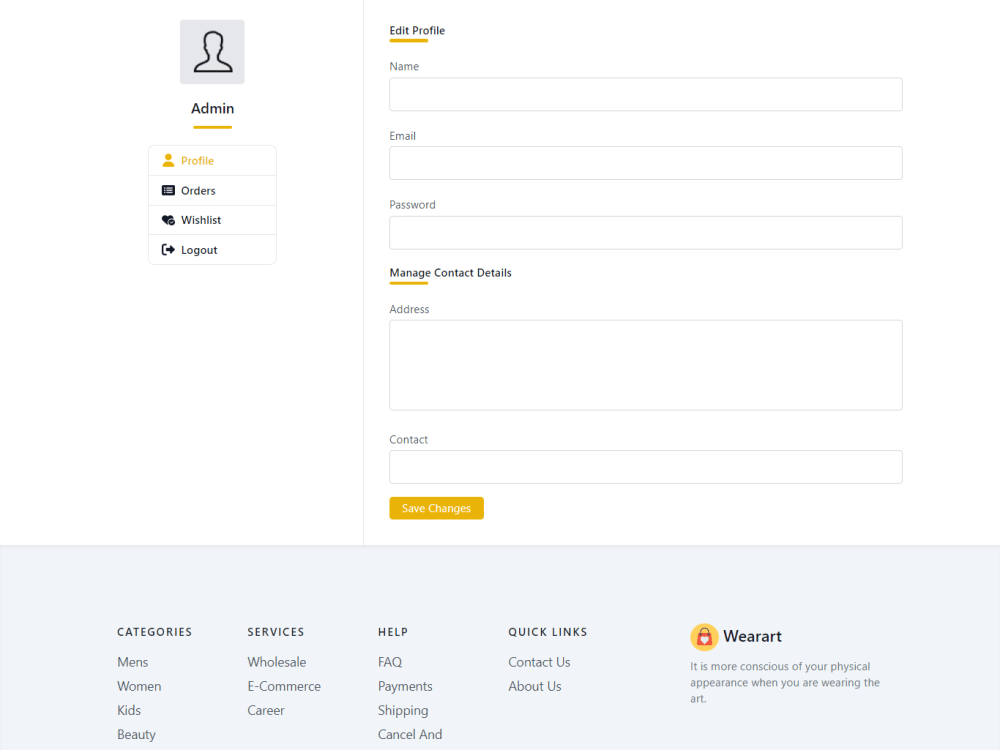This screenshot has width=1000, height=750.
Task: Open the Payments help link
Action: [405, 686]
